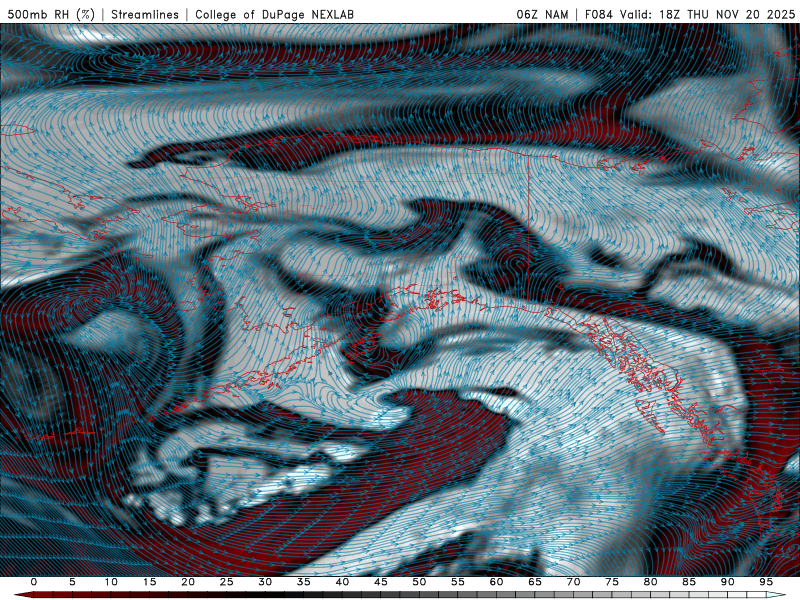
Task: Click the '5' label on the color scale
Action: 72,582
